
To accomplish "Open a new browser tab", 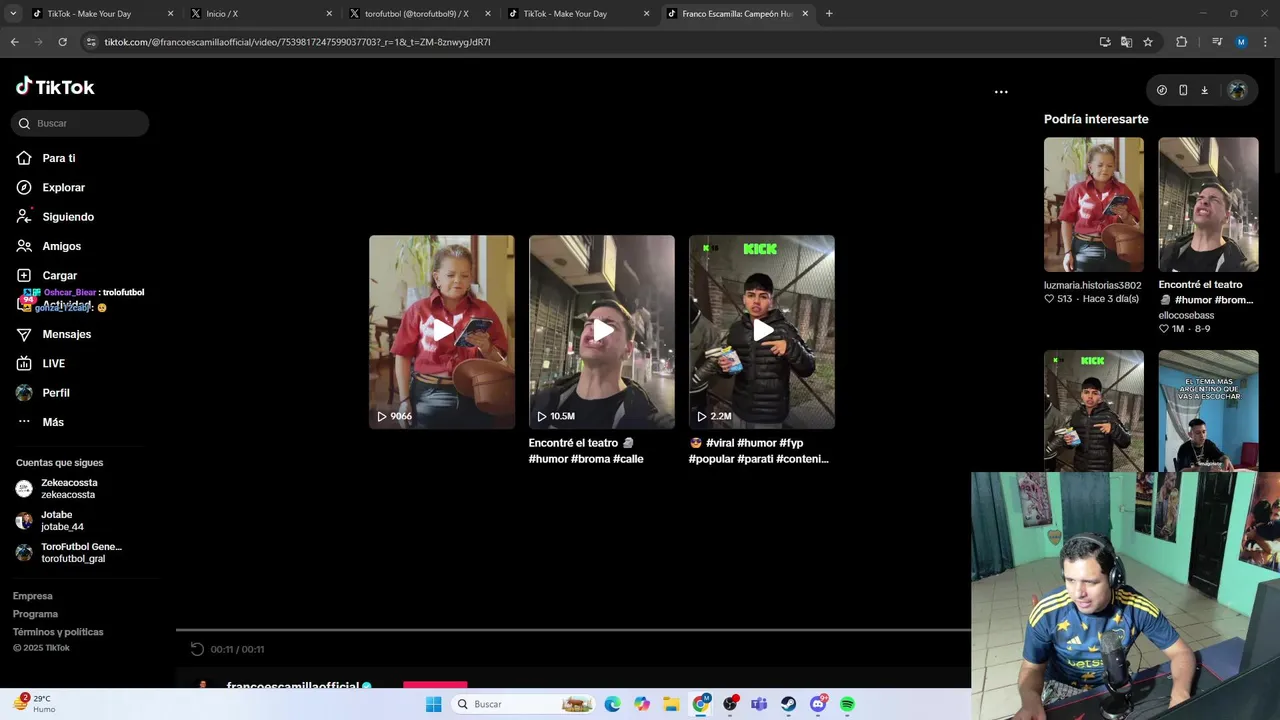I will coord(829,14).
